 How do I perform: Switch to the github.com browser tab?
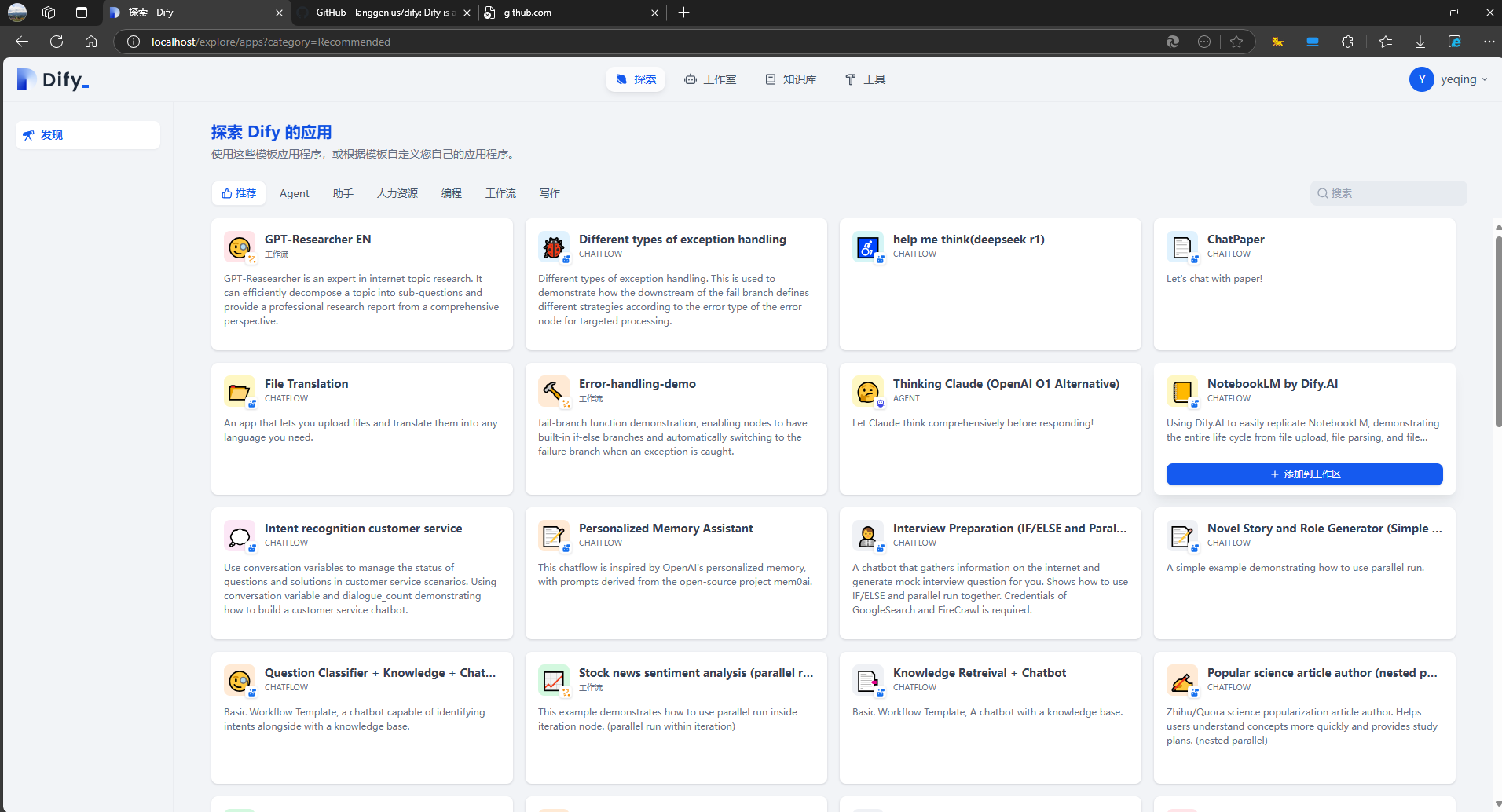click(572, 13)
